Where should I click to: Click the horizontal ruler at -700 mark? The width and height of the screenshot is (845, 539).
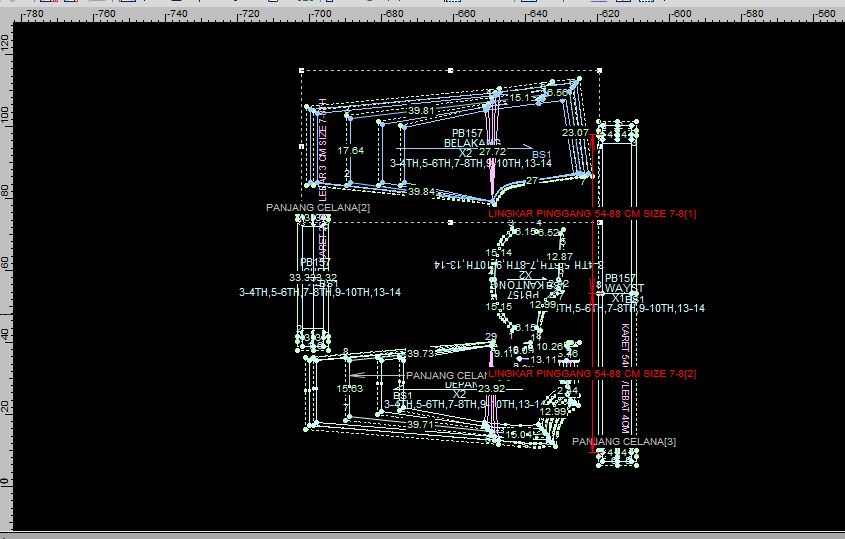point(322,15)
